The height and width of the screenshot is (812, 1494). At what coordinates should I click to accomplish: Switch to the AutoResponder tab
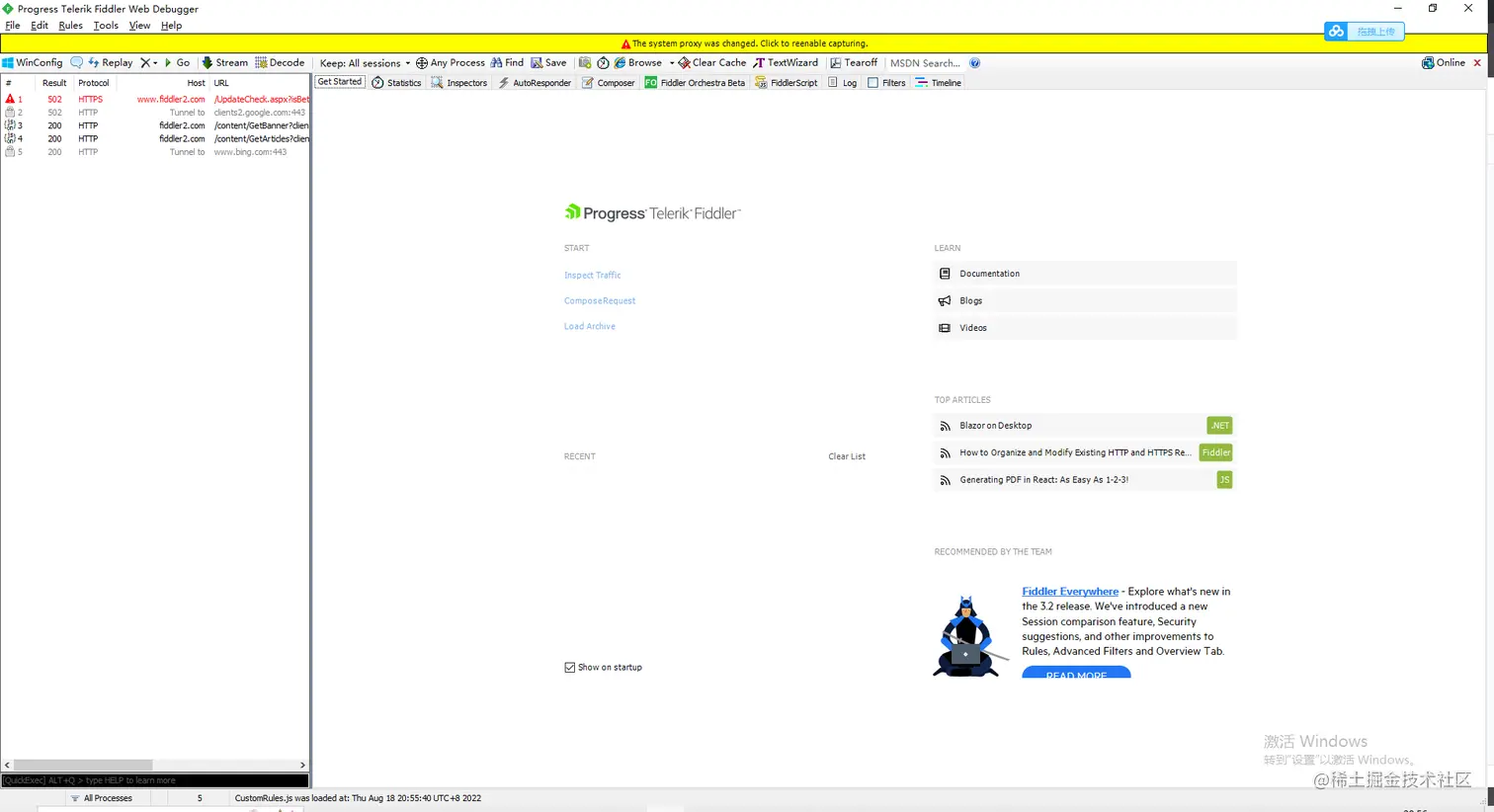point(534,83)
